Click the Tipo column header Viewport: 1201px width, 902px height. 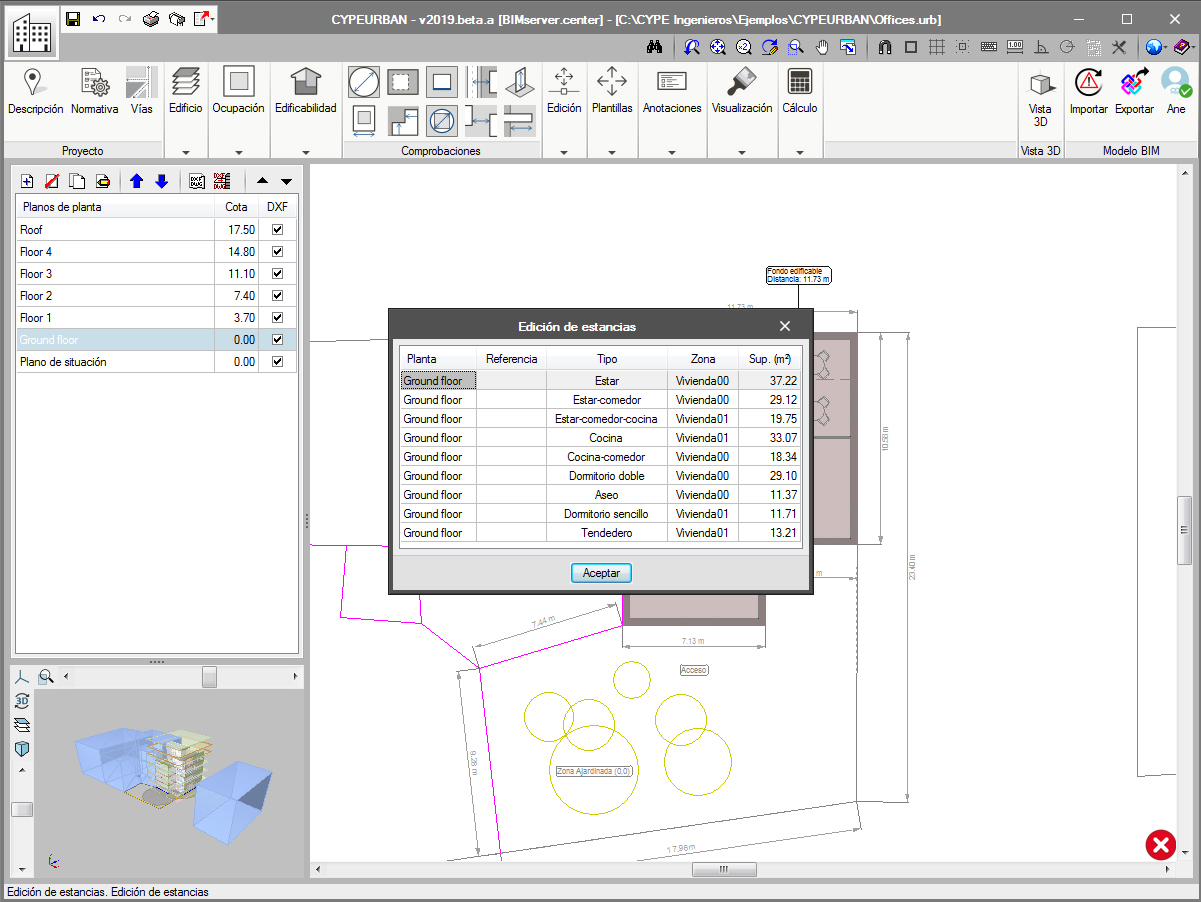[x=607, y=359]
